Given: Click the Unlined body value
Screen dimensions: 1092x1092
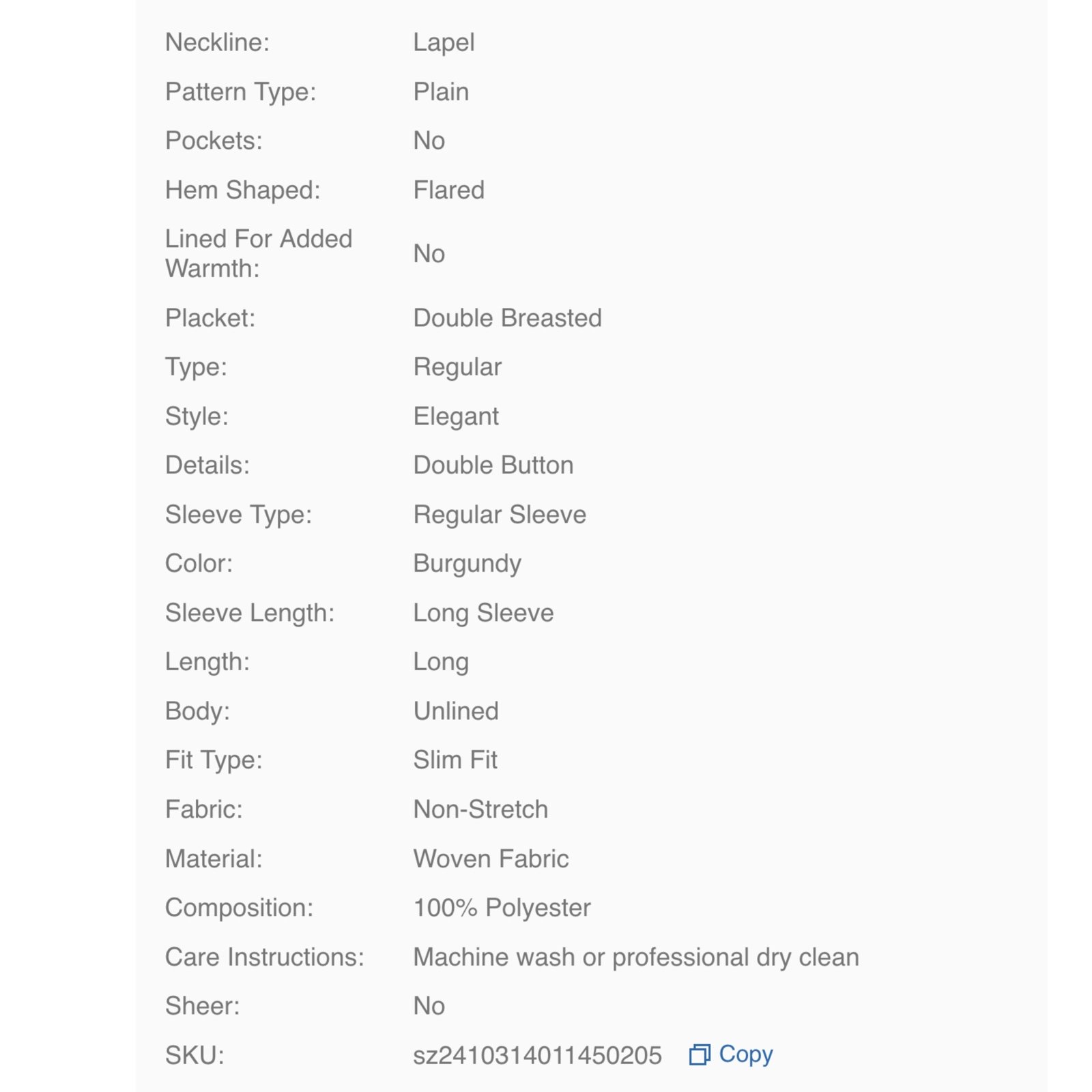Looking at the screenshot, I should pyautogui.click(x=456, y=711).
